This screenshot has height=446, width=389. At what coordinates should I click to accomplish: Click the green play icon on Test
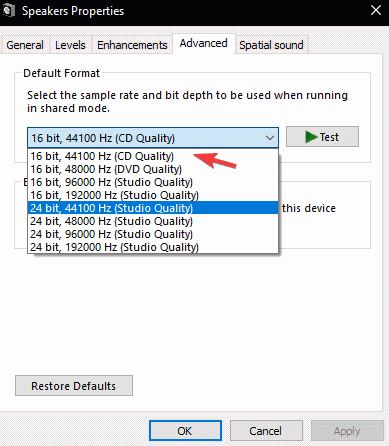311,137
